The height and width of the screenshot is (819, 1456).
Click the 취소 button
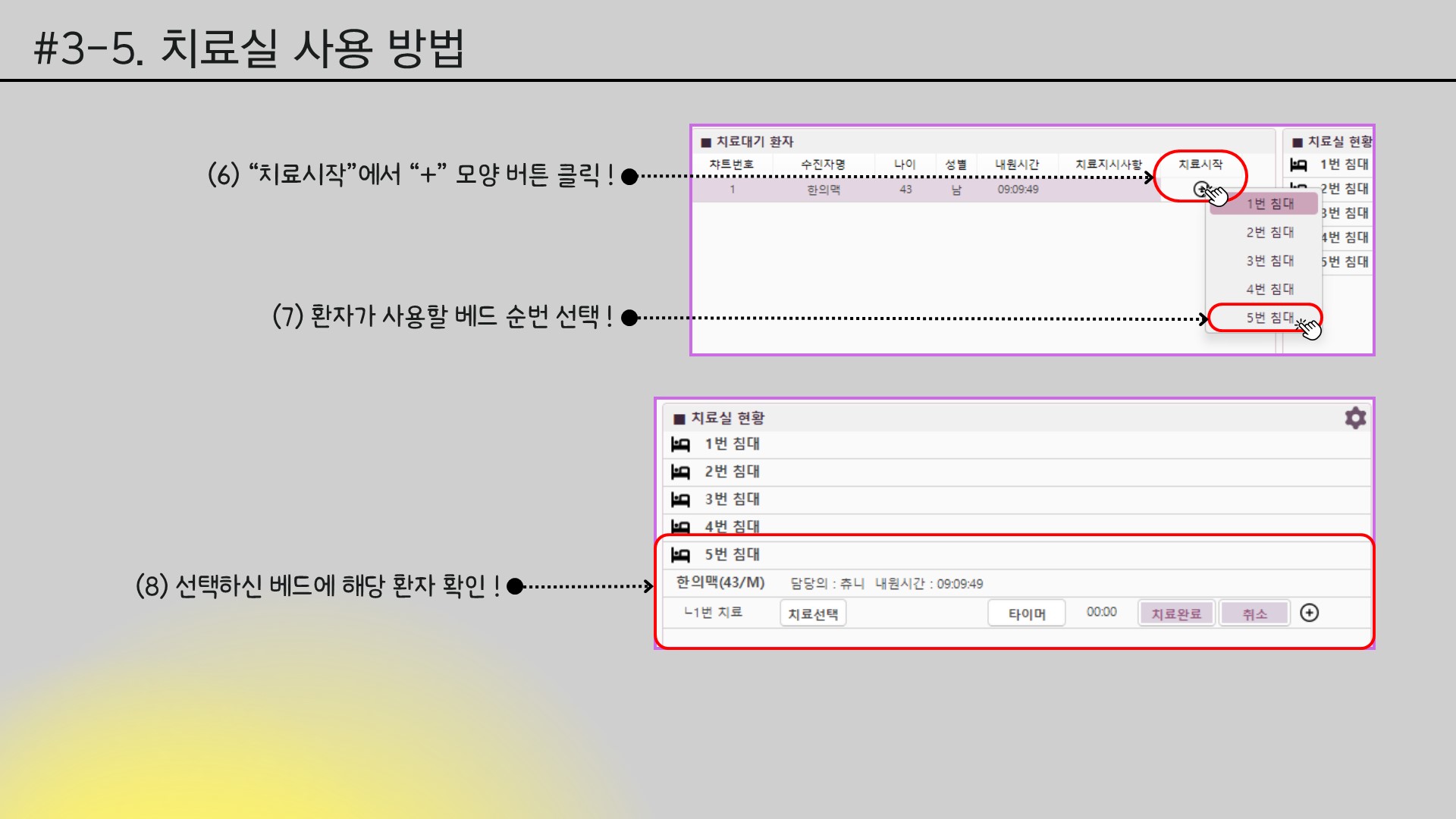click(1254, 613)
